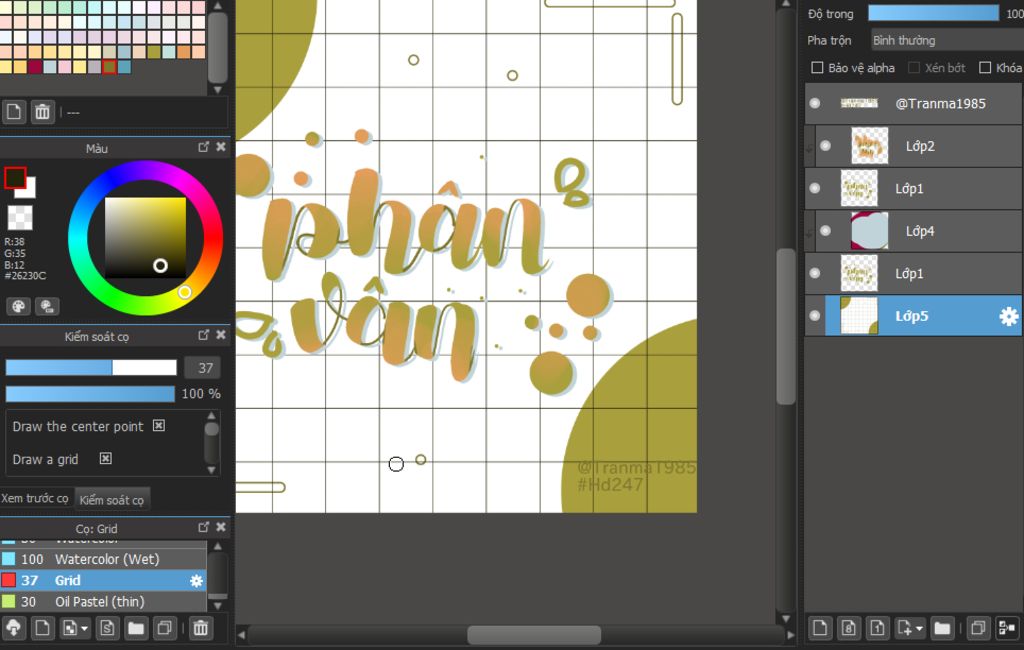Click canvas horizontal scrollbar left arrow
The image size is (1024, 650).
(241, 634)
